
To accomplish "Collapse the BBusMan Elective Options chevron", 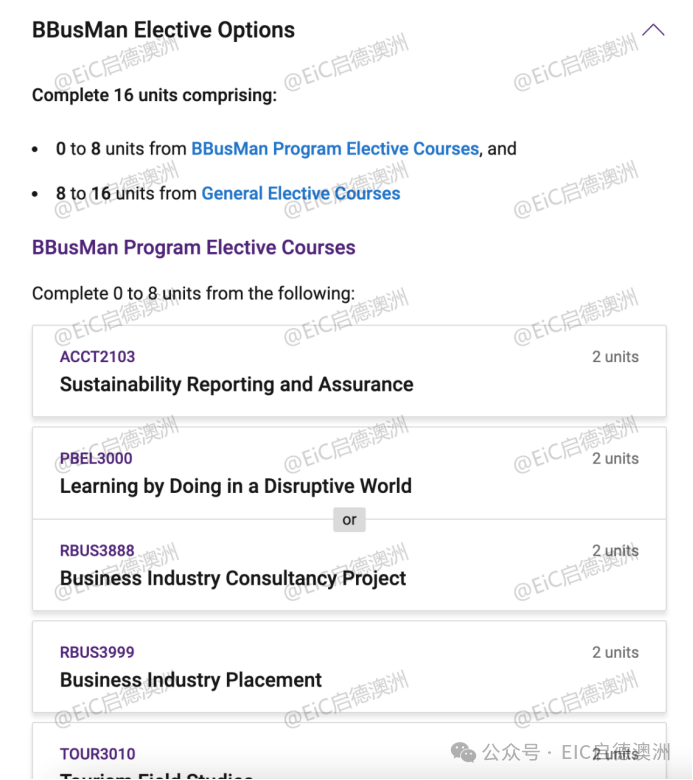I will click(653, 30).
